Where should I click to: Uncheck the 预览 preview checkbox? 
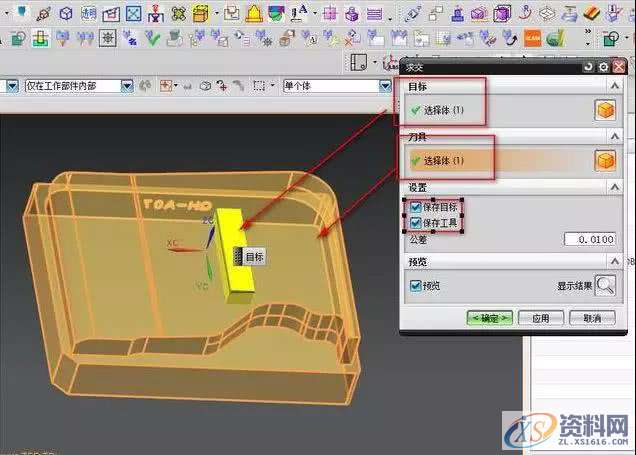pos(416,286)
